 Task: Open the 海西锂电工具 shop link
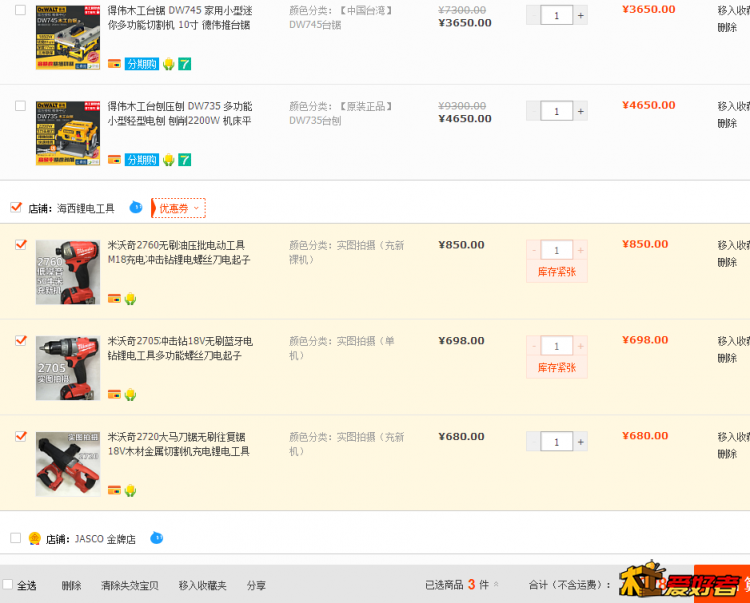pyautogui.click(x=86, y=208)
